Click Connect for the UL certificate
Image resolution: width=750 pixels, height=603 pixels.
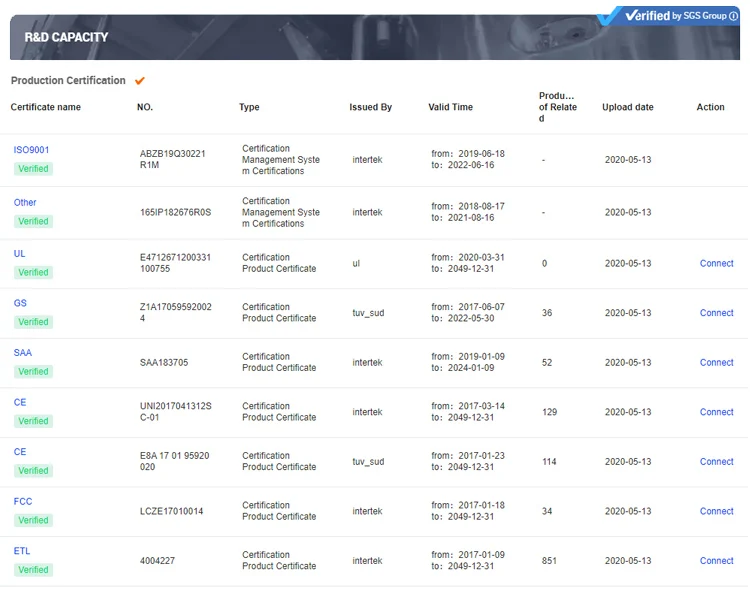[x=716, y=263]
